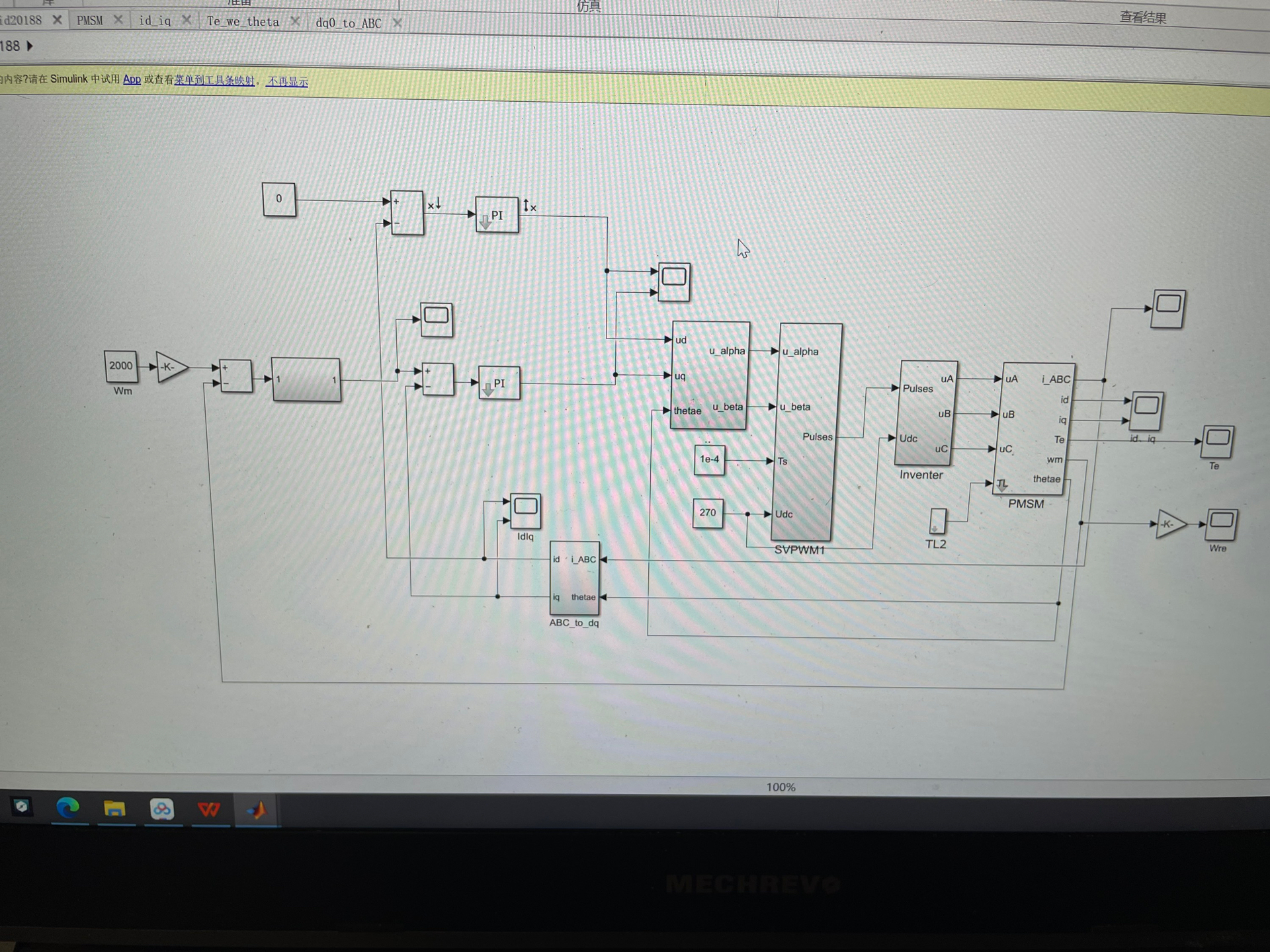Open Microsoft Edge from the taskbar
Viewport: 1270px width, 952px height.
[x=68, y=808]
